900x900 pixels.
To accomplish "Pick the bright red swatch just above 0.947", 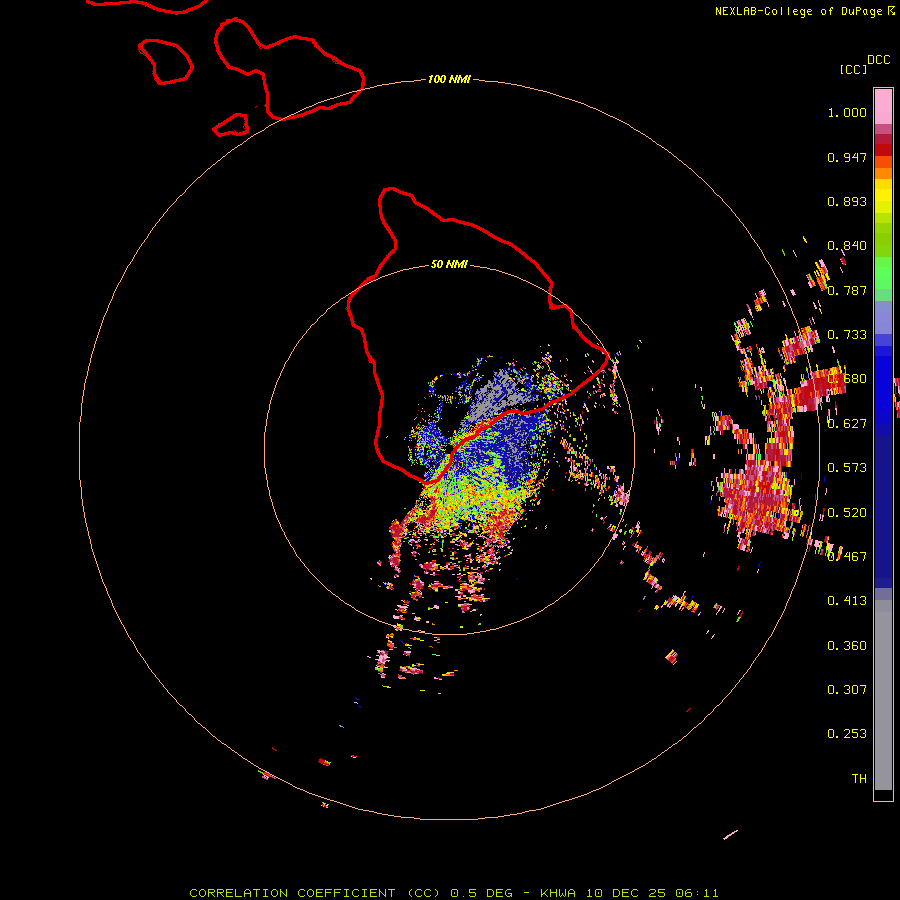I will 883,150.
